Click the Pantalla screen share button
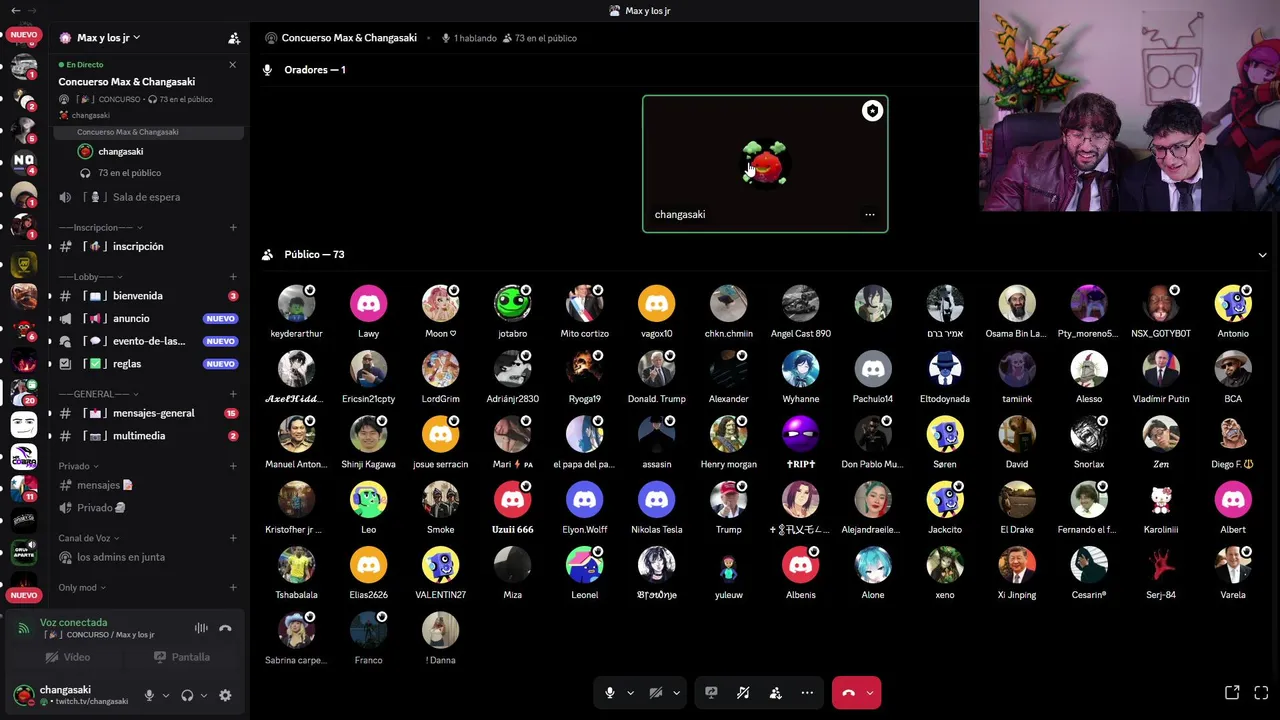 click(182, 657)
